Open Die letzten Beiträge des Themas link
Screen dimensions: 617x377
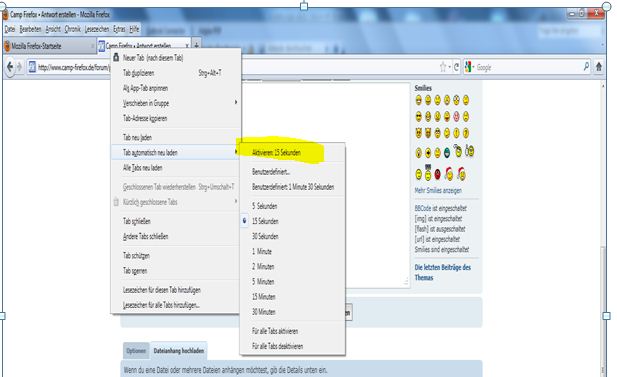coord(443,272)
